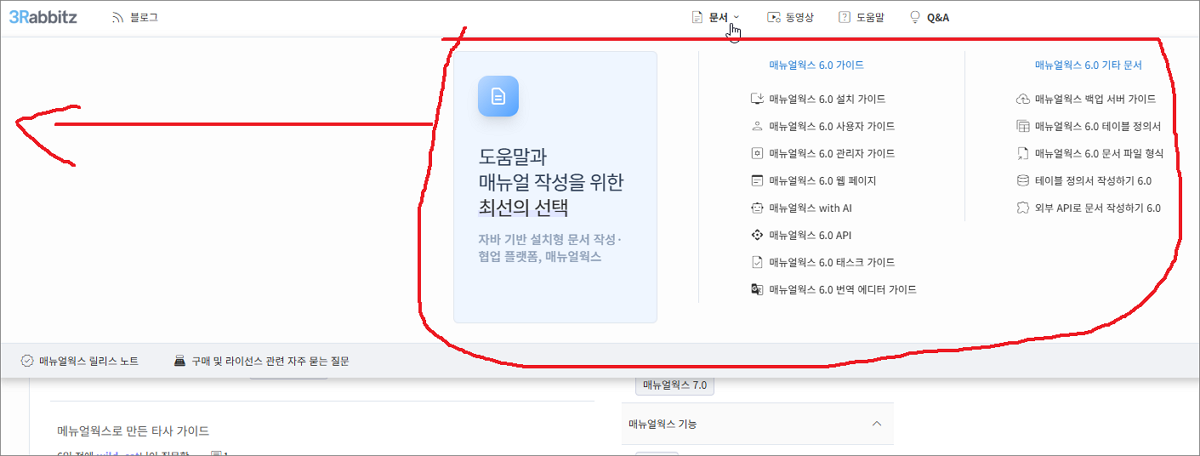1200x456 pixels.
Task: Click the 매뉴얼웍스 7.0 tag button
Action: 674,385
